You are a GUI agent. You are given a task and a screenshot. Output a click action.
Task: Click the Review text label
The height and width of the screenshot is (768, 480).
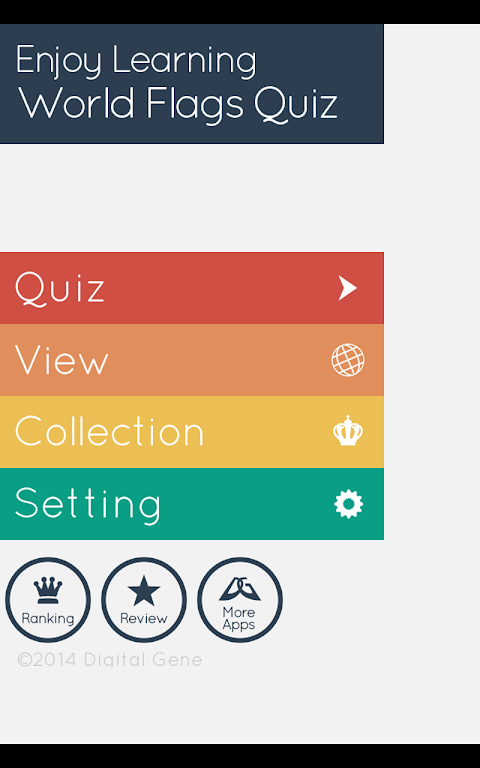pos(144,619)
